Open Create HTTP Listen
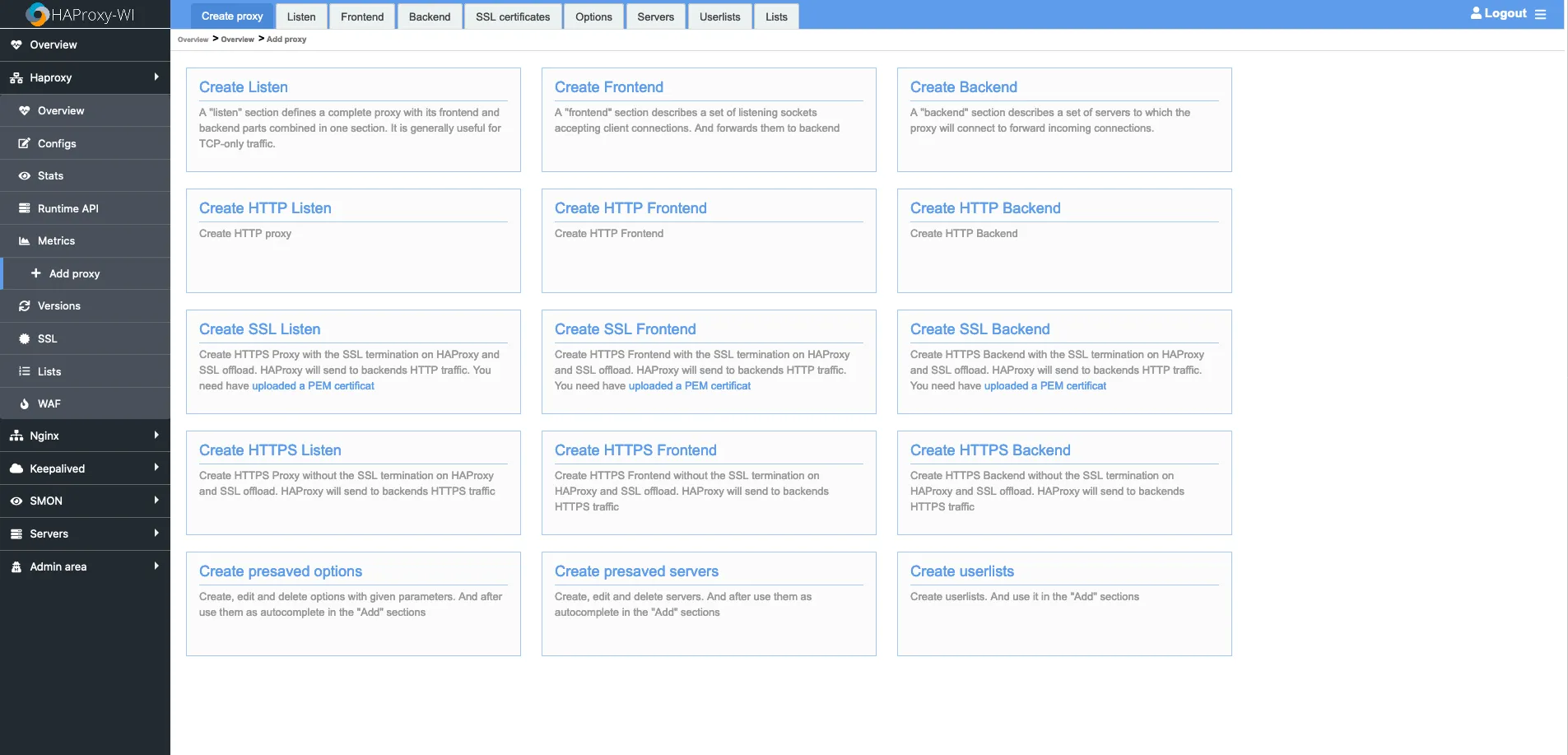The height and width of the screenshot is (755, 1568). coord(265,208)
